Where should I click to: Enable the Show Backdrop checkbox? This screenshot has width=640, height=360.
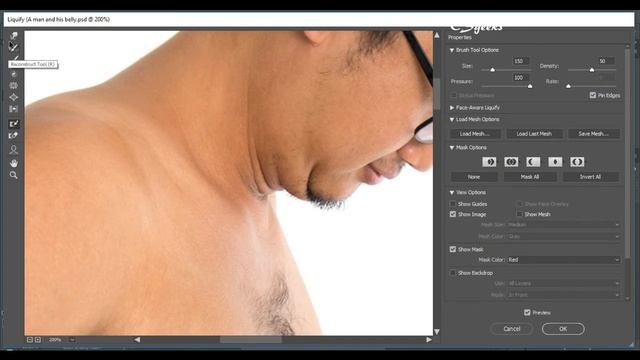click(x=453, y=273)
